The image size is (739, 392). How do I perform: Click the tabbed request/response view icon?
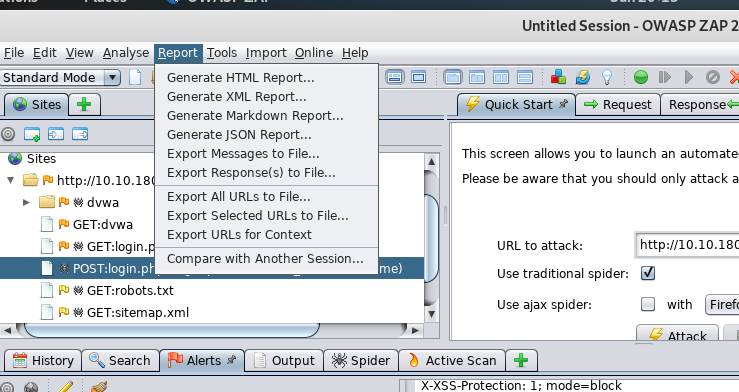[453, 77]
